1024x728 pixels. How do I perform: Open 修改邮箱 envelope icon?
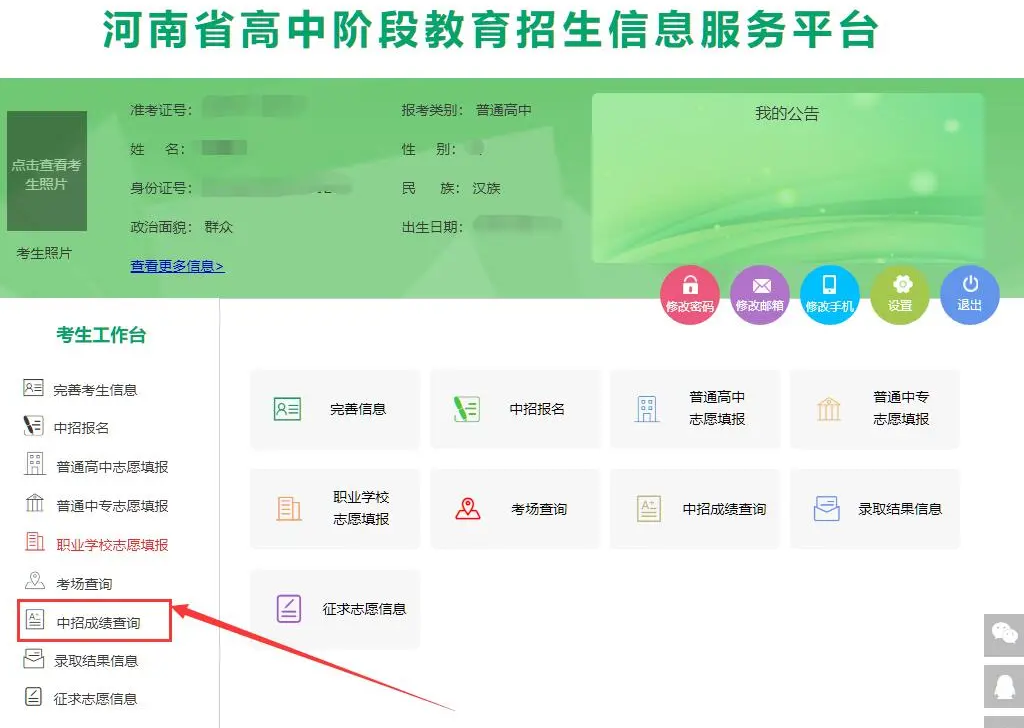tap(760, 295)
